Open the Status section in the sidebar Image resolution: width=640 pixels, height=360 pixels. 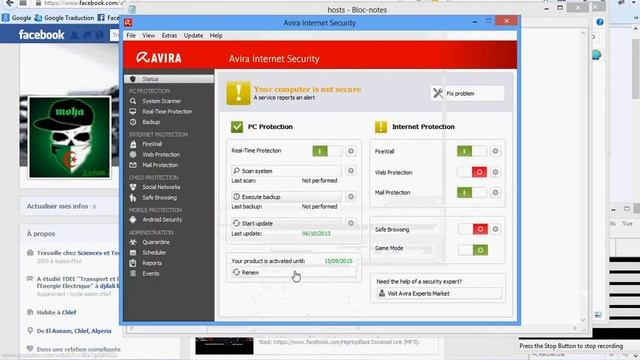click(169, 79)
